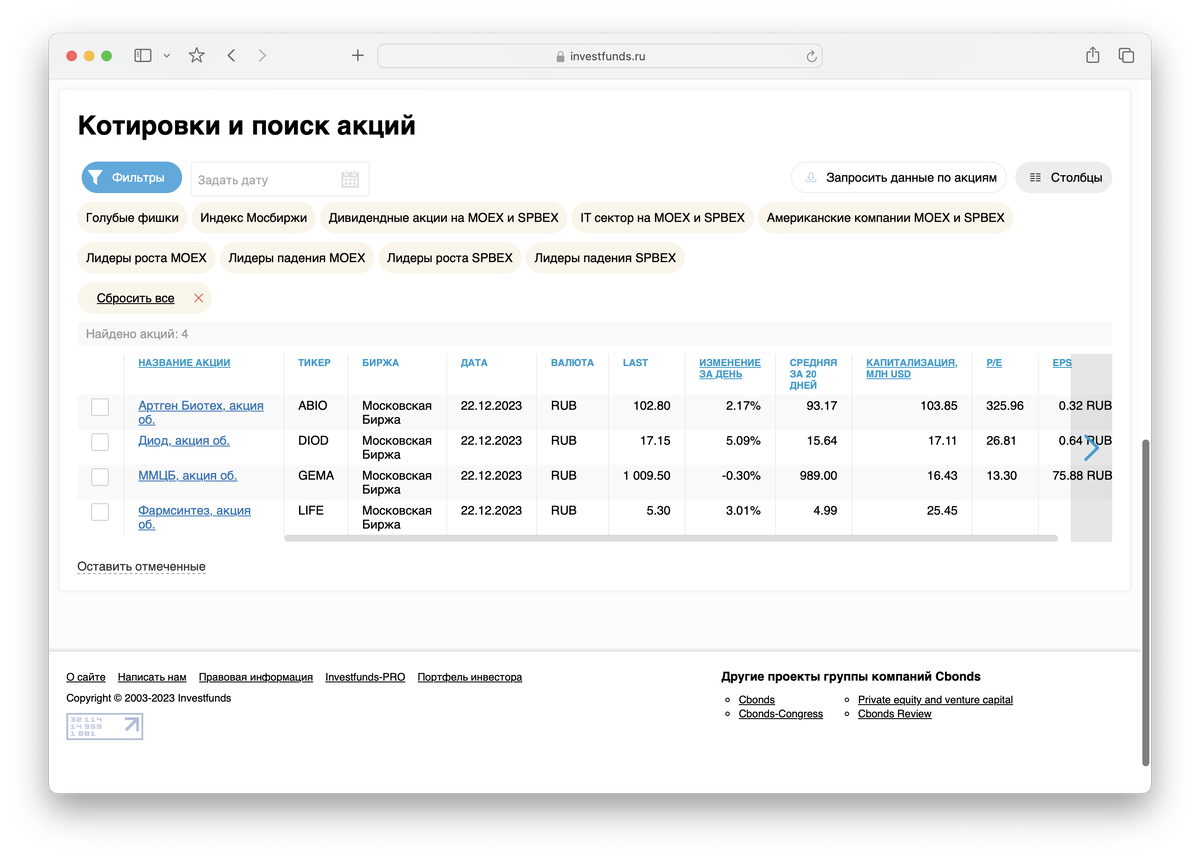Select Лидеры роста SPBEX preset
The image size is (1200, 858).
pyautogui.click(x=450, y=258)
